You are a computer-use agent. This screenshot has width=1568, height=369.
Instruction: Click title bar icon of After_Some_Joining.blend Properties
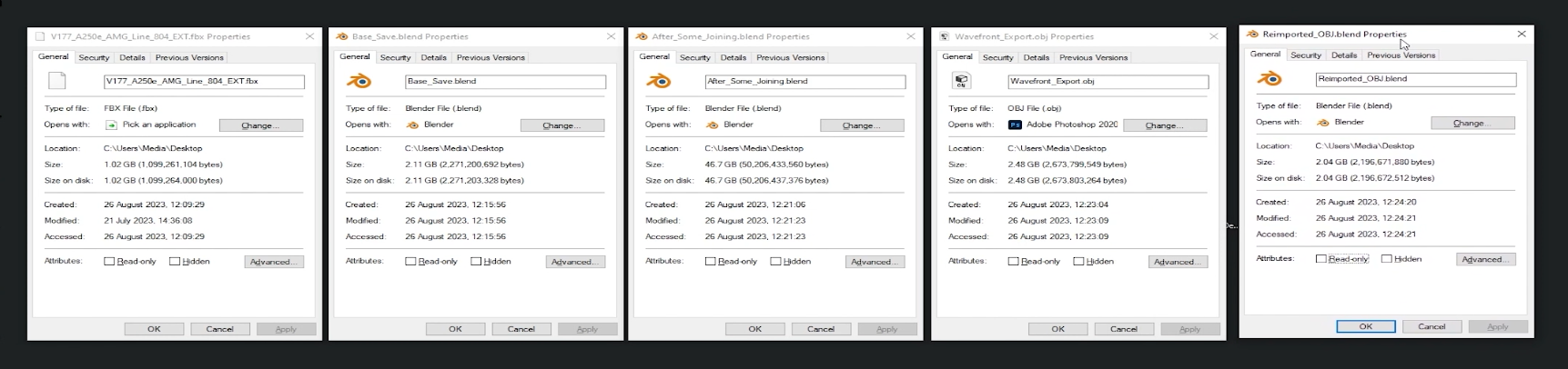[642, 36]
